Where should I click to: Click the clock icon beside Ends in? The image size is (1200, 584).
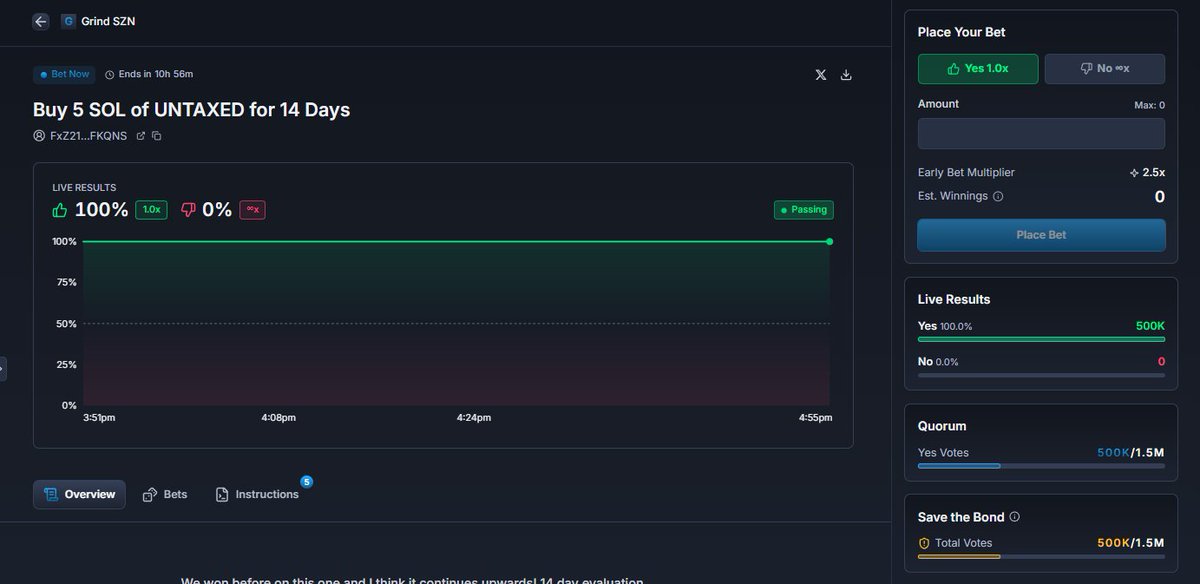(x=110, y=74)
